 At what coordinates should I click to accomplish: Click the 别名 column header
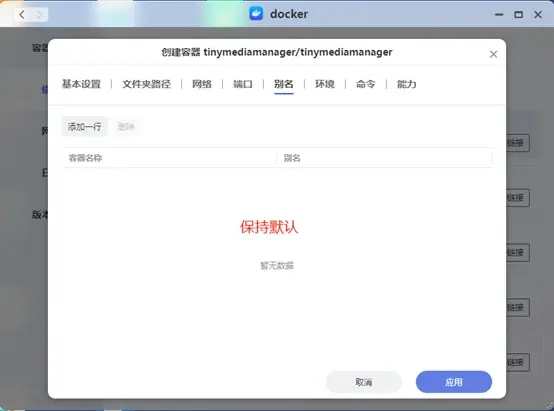[384, 158]
